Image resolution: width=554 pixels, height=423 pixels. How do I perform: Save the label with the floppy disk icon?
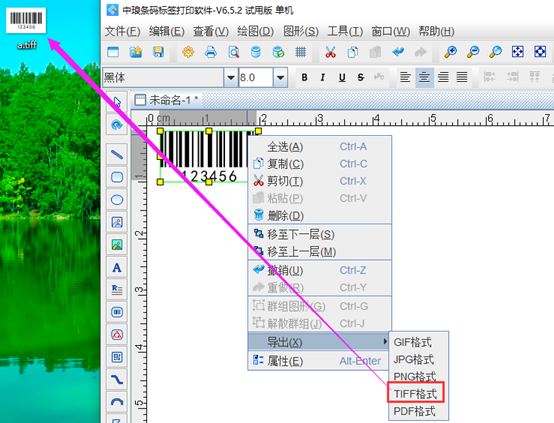(158, 52)
